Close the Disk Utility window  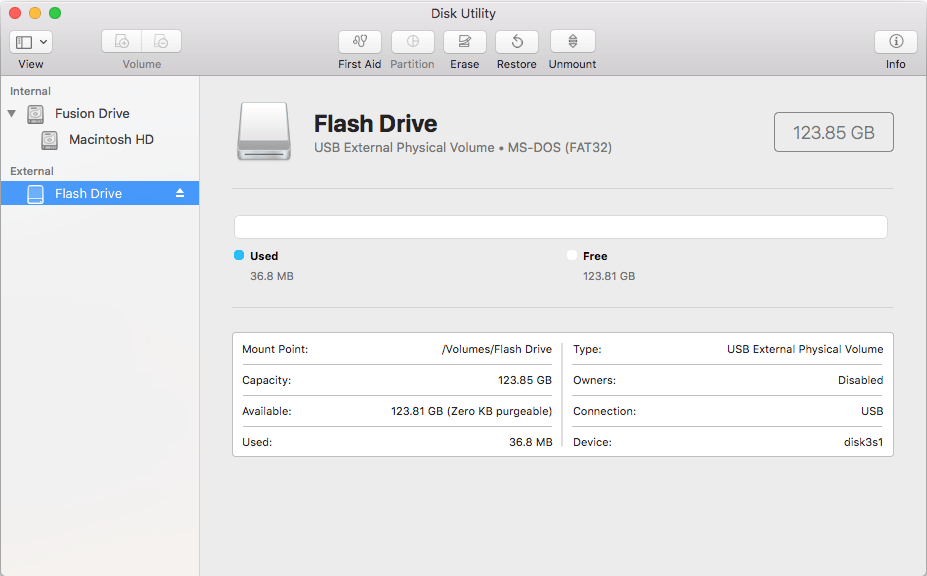click(x=15, y=13)
